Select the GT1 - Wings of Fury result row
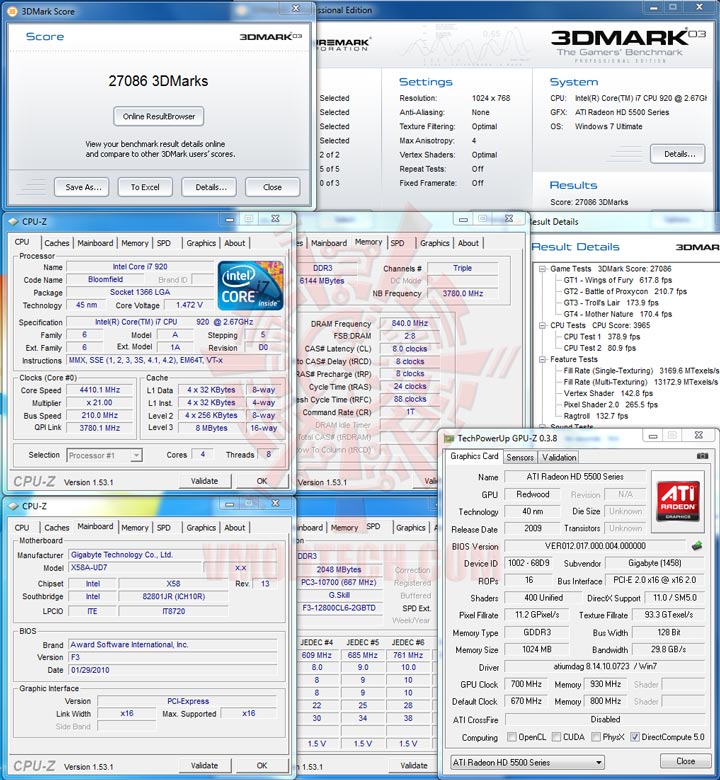The height and width of the screenshot is (780, 720). pos(617,280)
